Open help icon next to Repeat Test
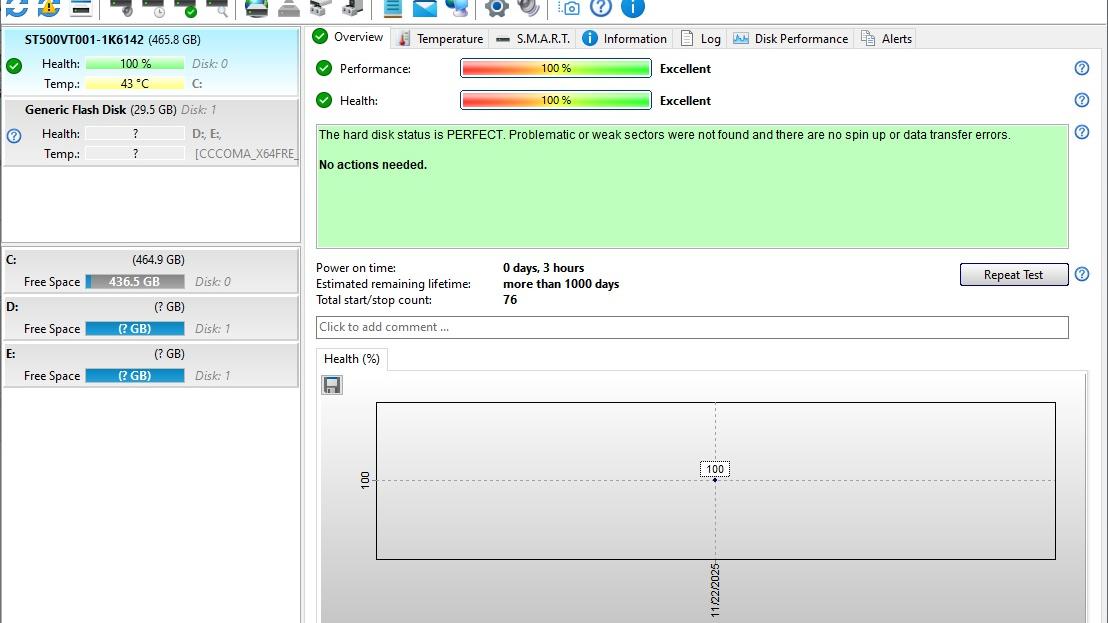The width and height of the screenshot is (1108, 623). point(1081,274)
